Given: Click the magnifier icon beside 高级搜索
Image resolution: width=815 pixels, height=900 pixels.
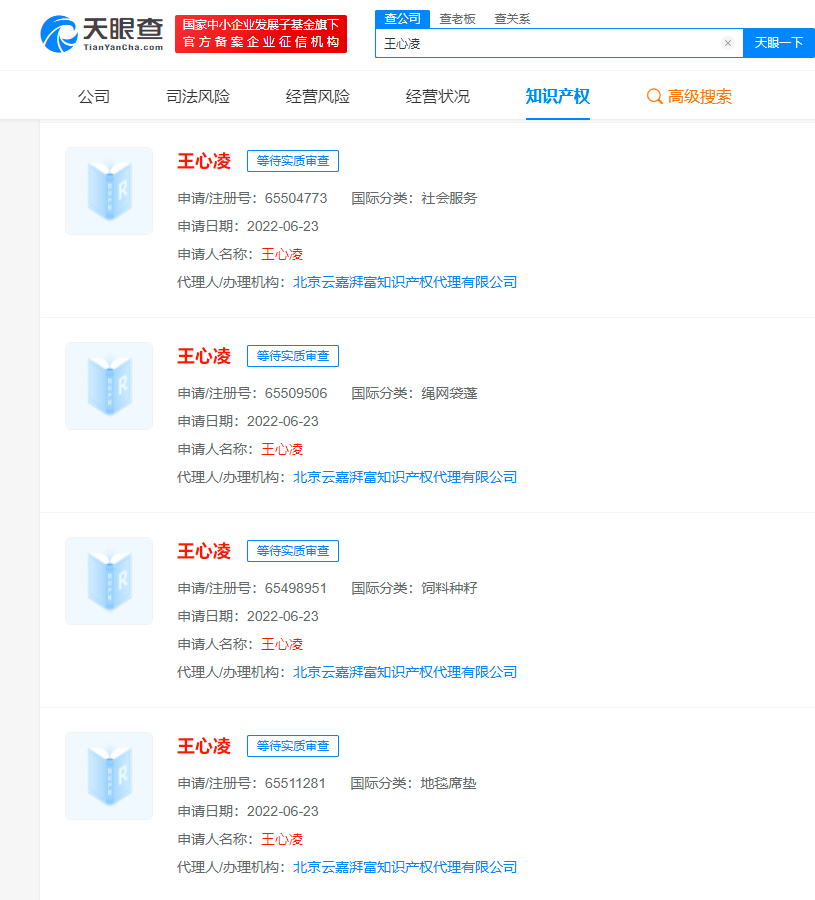Looking at the screenshot, I should click(654, 96).
